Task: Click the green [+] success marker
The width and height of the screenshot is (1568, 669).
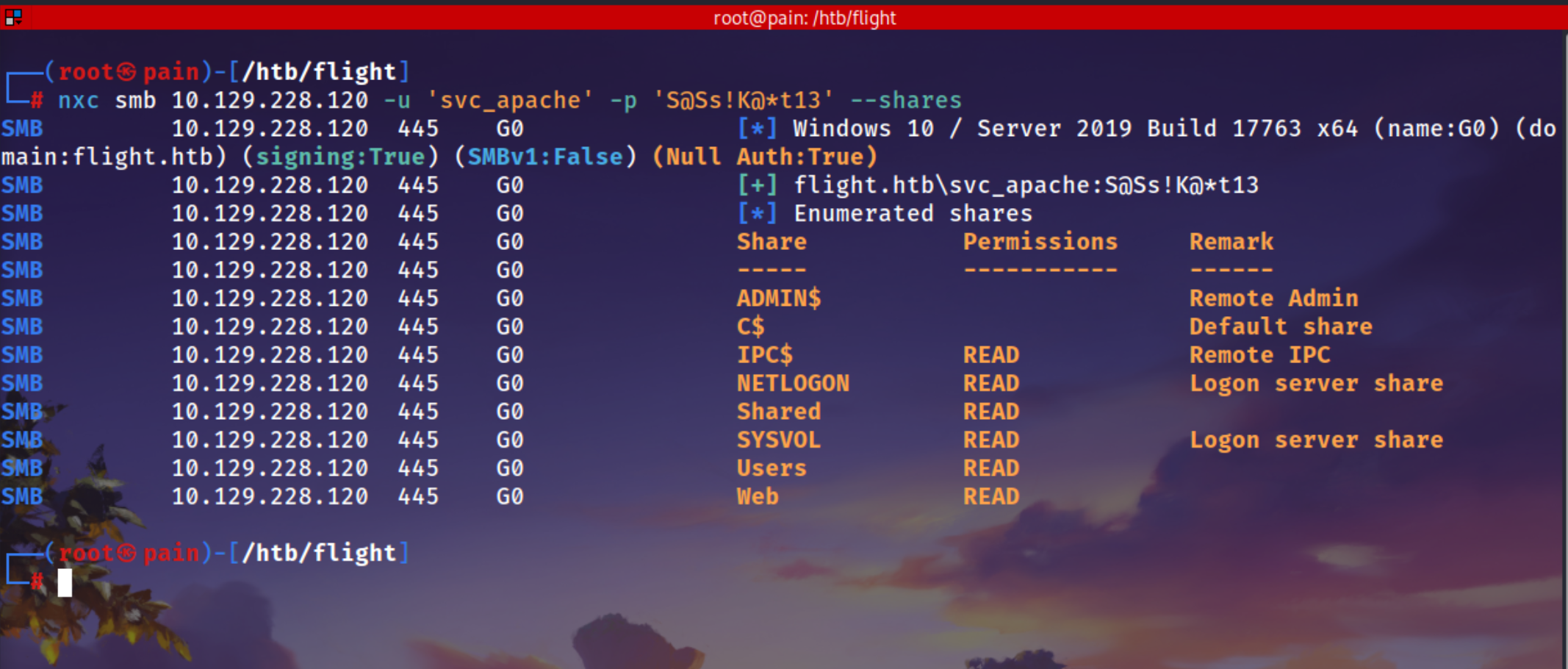Action: [757, 185]
